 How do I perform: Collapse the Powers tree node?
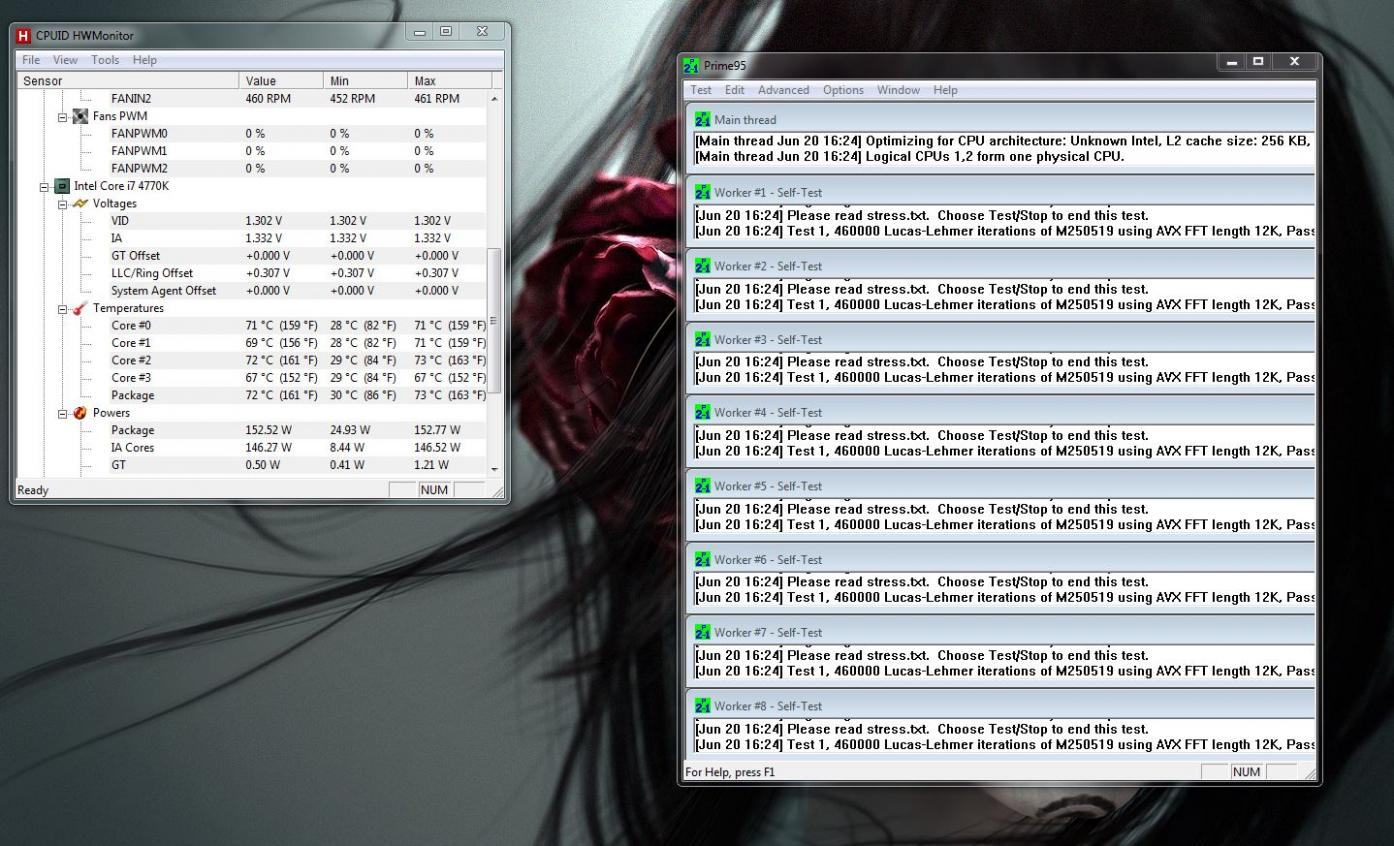click(x=63, y=414)
